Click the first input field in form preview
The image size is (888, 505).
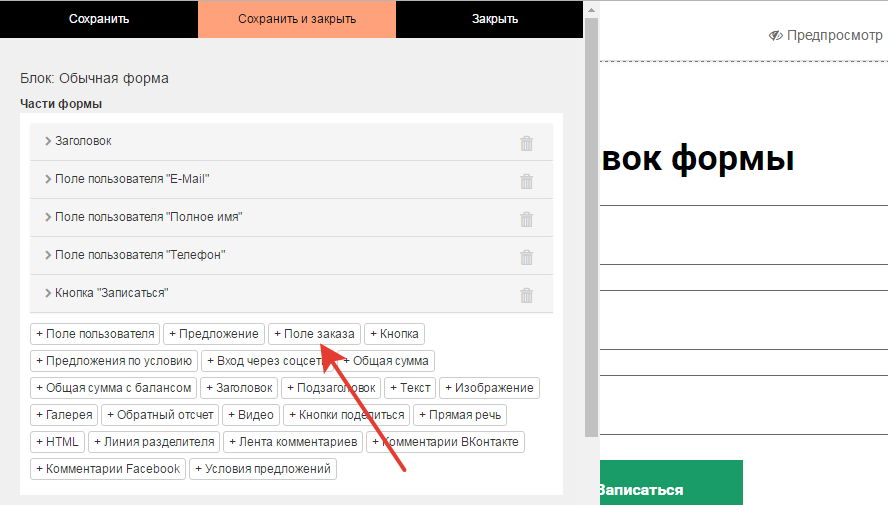click(x=744, y=235)
